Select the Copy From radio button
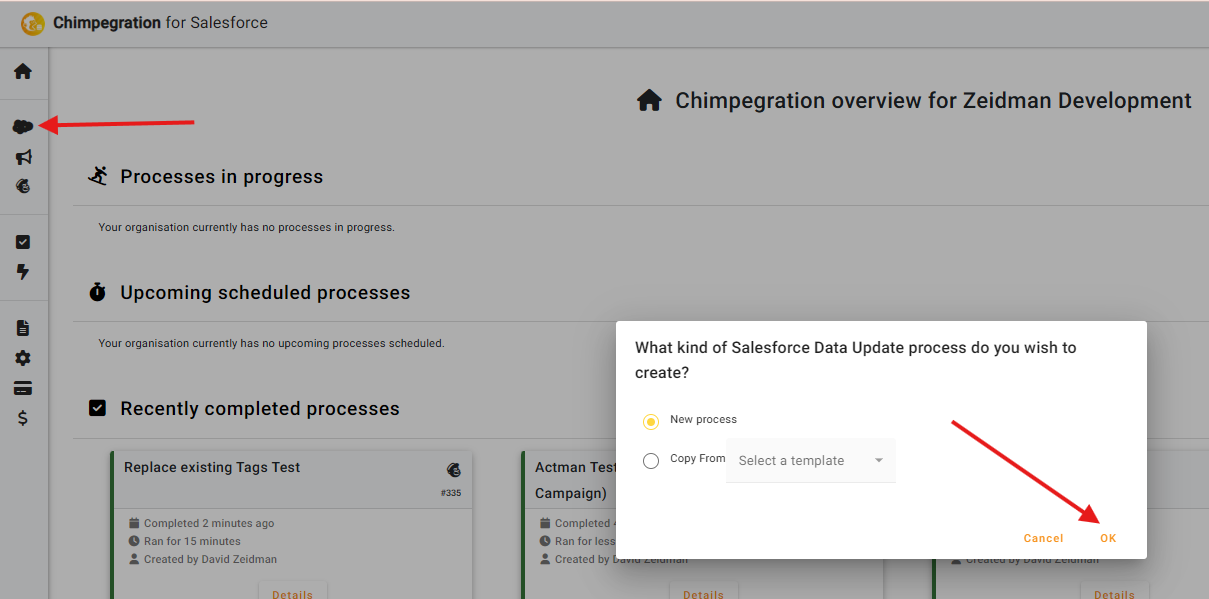Viewport: 1209px width, 599px height. pos(651,461)
